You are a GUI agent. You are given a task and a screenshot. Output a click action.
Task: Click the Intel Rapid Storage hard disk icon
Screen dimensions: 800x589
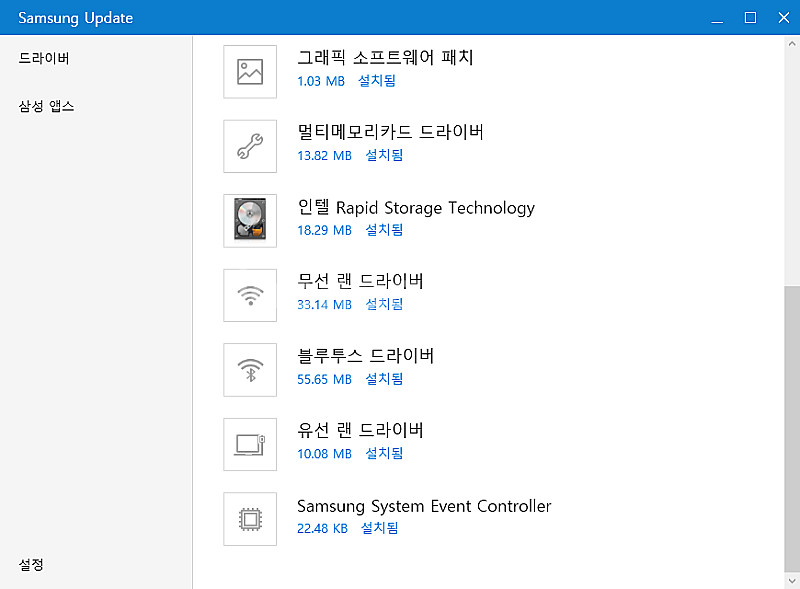point(250,220)
